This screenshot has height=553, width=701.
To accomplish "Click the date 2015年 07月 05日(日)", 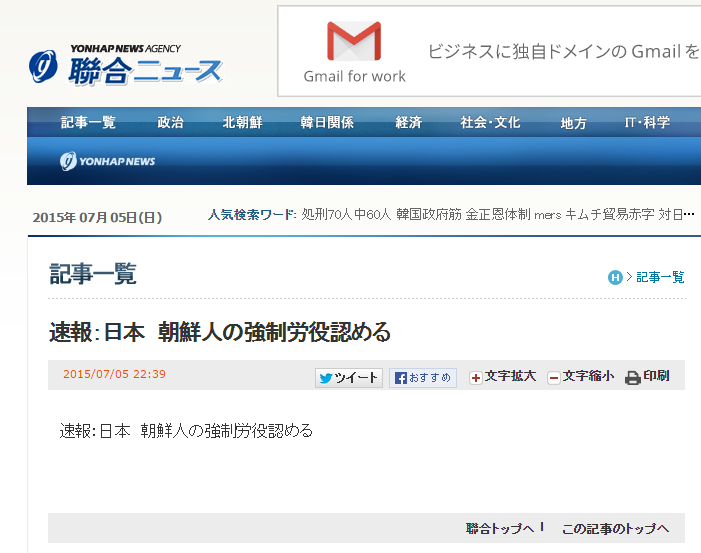I will 97,217.
